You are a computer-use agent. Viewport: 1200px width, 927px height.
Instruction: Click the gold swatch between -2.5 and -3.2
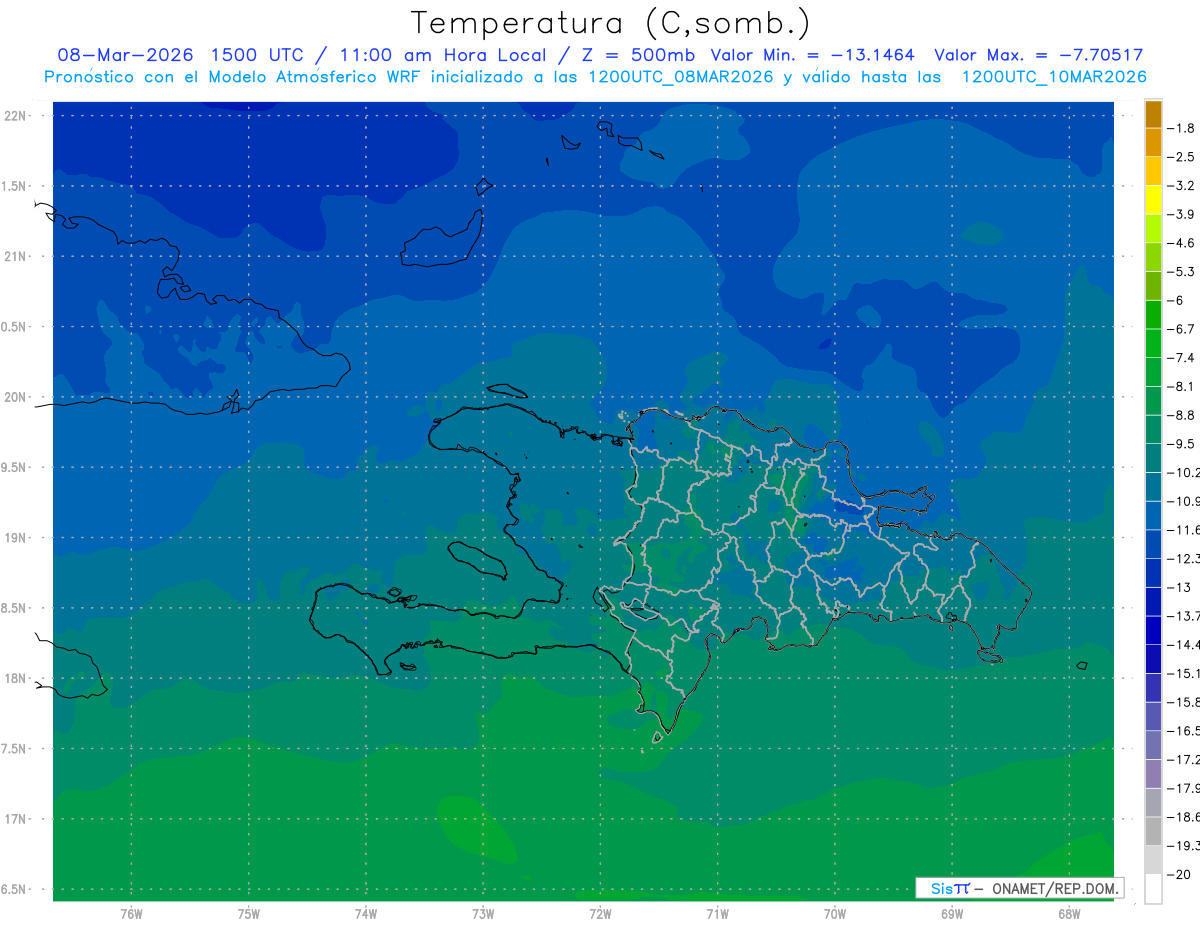pyautogui.click(x=1153, y=171)
